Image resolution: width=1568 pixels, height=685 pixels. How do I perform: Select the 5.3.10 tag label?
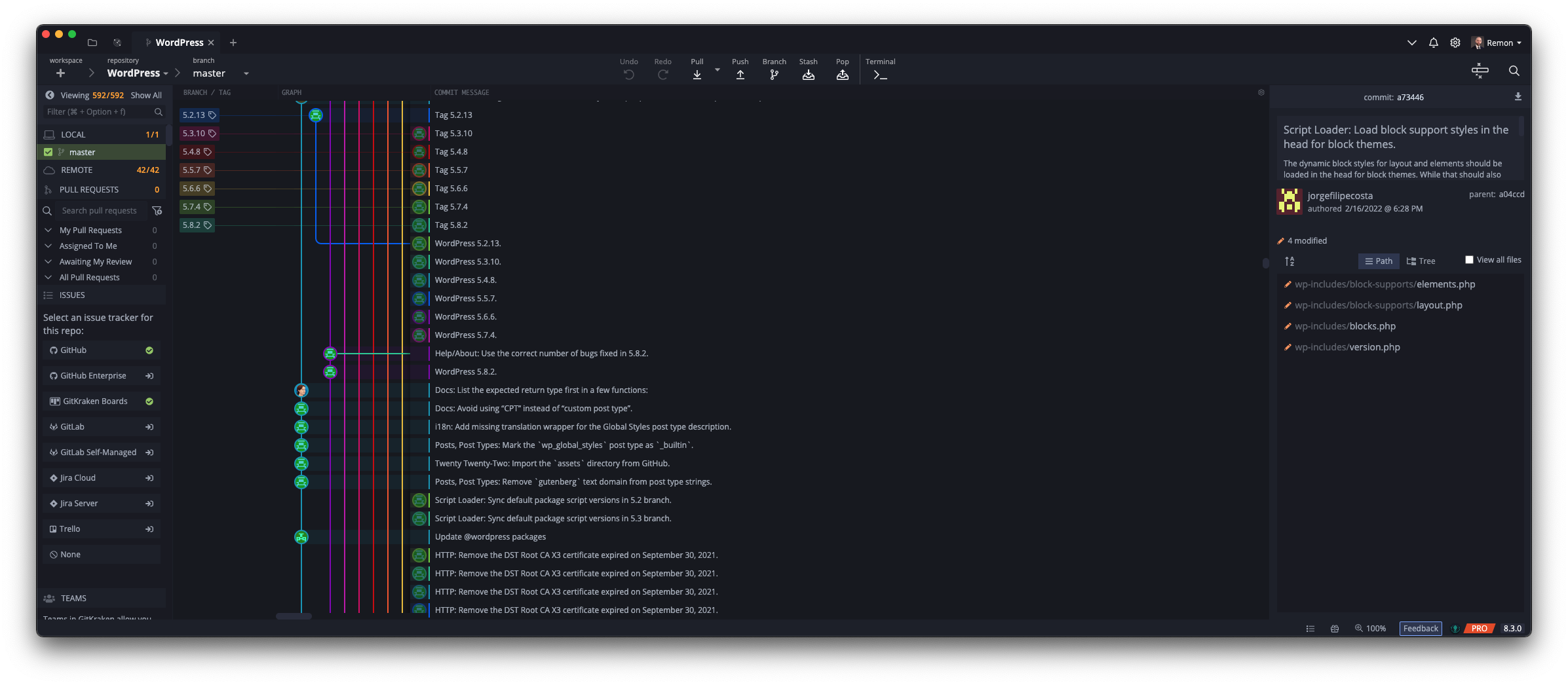[199, 134]
